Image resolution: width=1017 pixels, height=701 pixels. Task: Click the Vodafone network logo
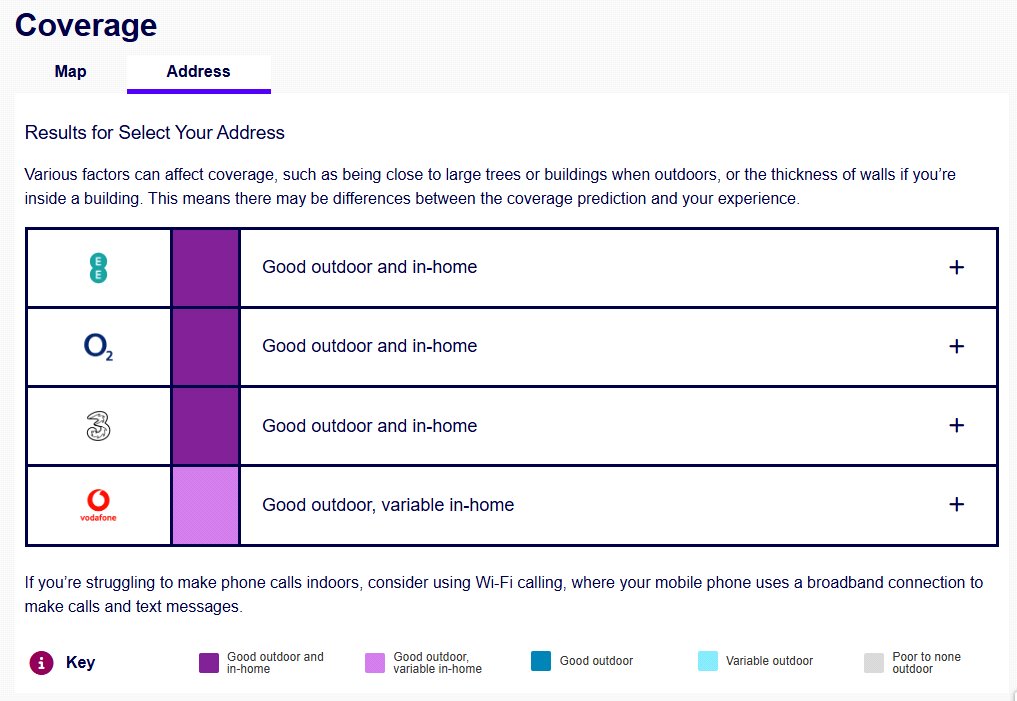(x=98, y=505)
